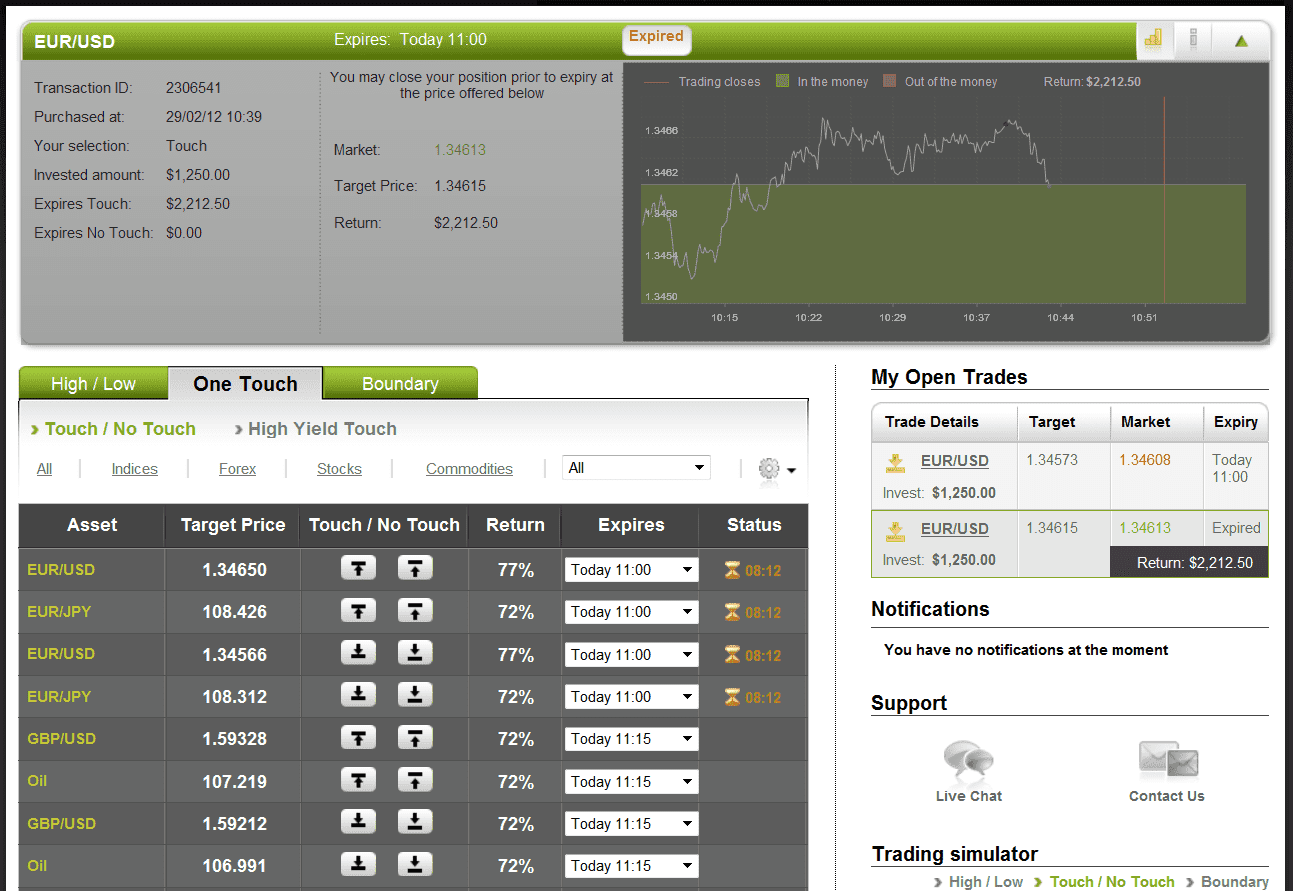Click the Expired status badge in header
Viewport: 1293px width, 891px height.
point(656,37)
